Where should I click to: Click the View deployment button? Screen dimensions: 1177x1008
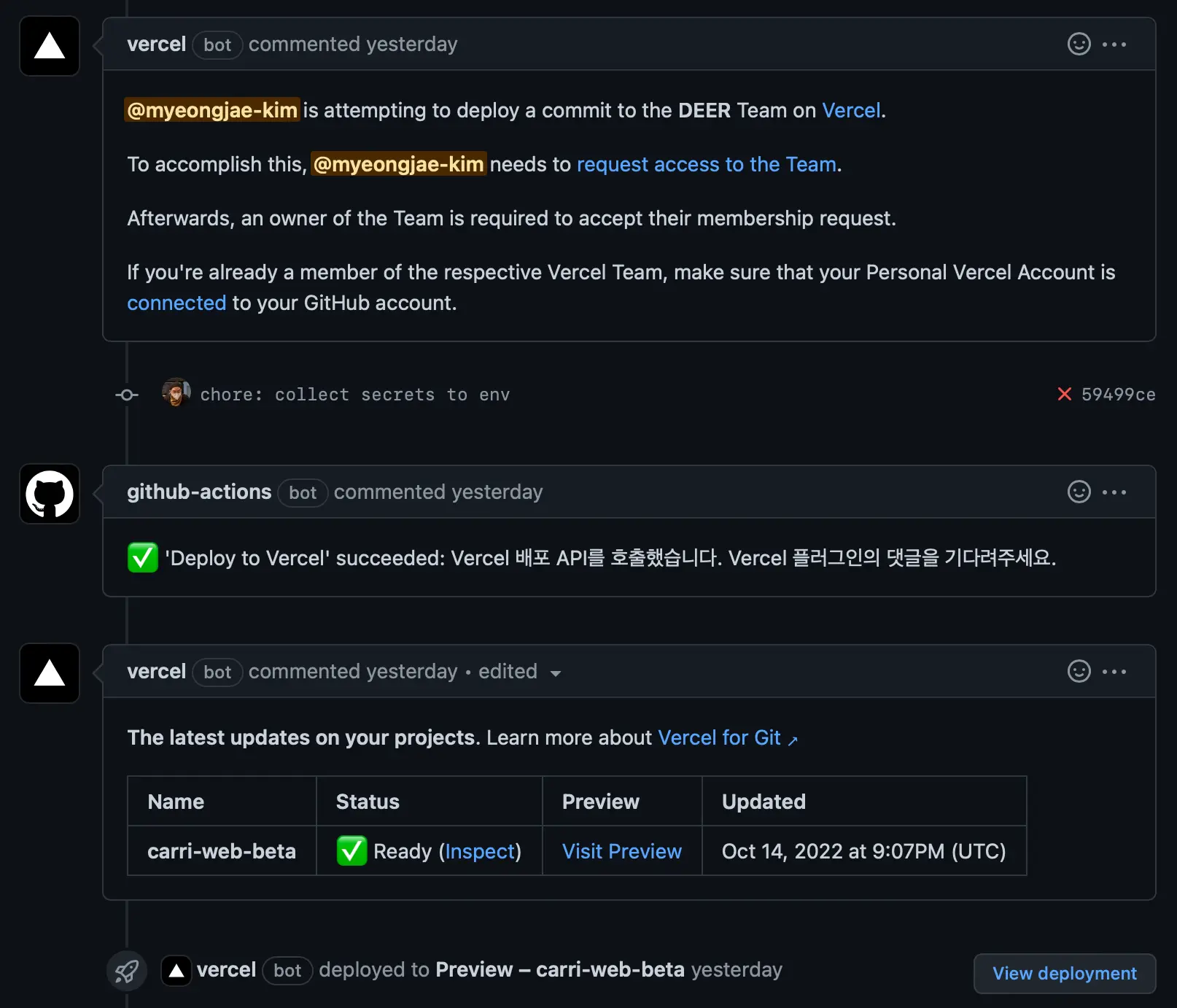coord(1065,973)
